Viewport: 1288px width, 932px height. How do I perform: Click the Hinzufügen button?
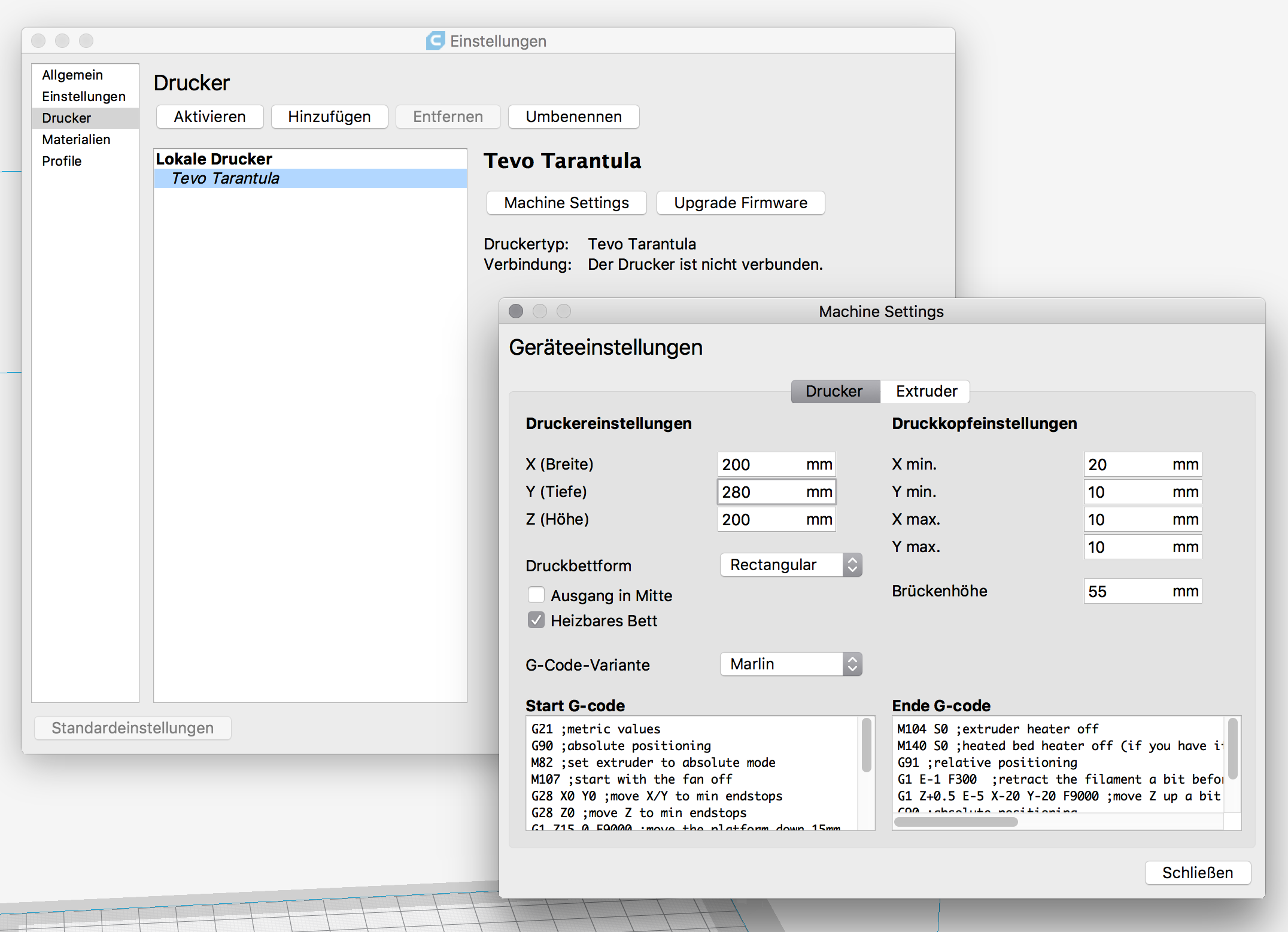click(x=330, y=117)
